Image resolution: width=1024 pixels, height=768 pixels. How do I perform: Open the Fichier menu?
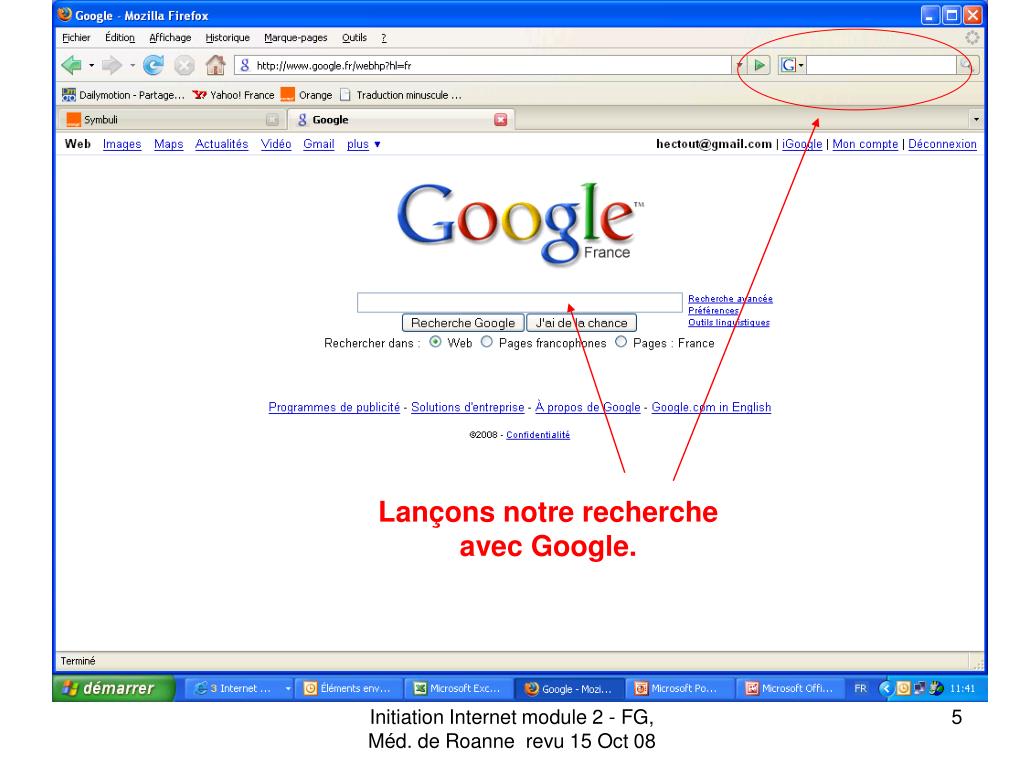76,38
